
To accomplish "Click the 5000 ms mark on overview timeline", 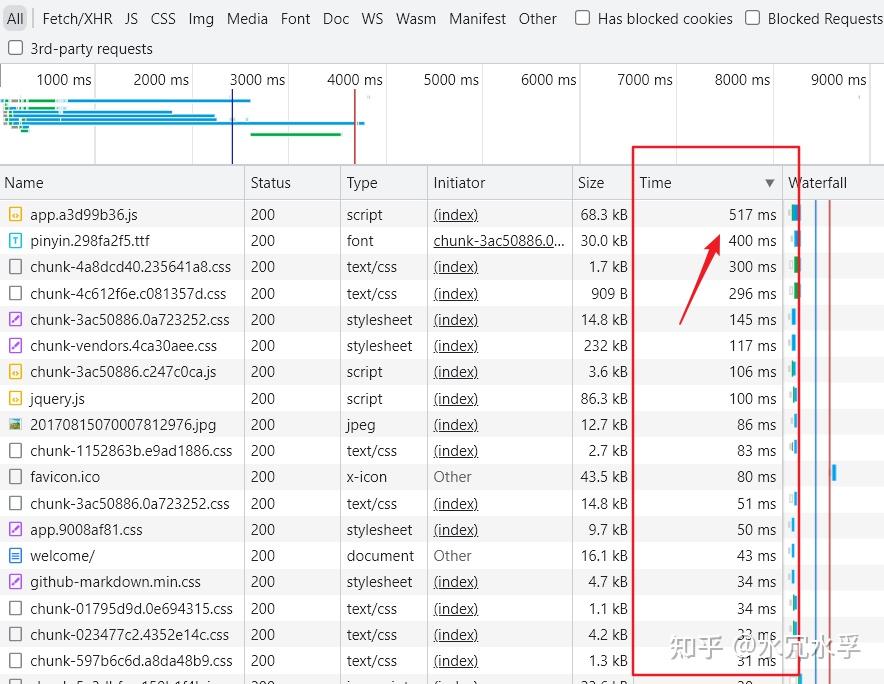I will click(451, 80).
